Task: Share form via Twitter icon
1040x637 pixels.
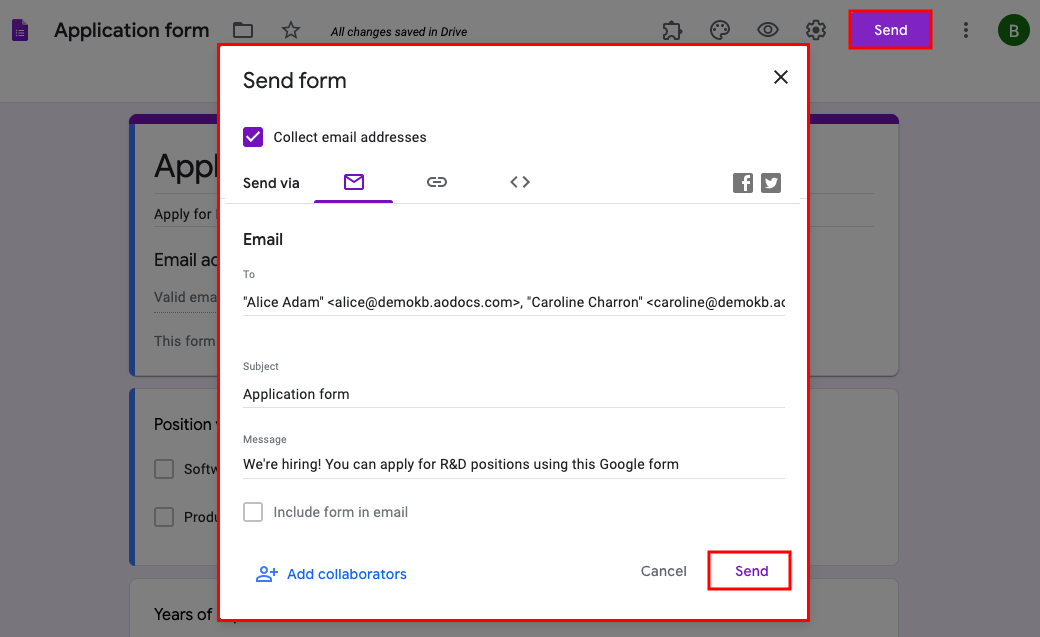Action: (770, 183)
